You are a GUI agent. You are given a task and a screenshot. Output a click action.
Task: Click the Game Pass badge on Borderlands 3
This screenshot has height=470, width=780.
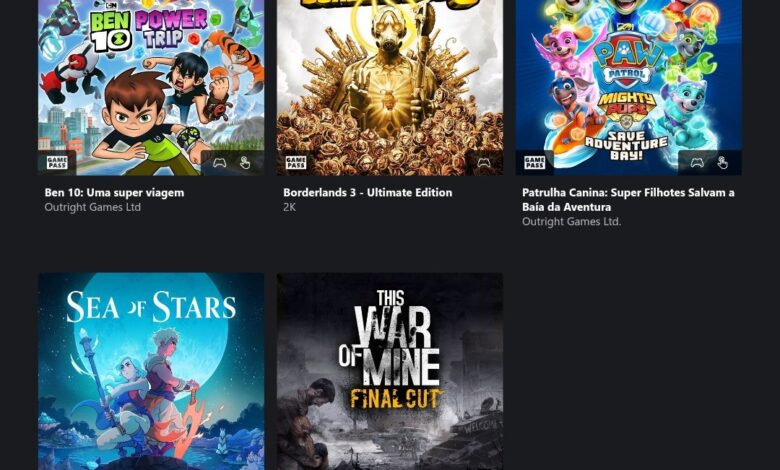pyautogui.click(x=295, y=163)
